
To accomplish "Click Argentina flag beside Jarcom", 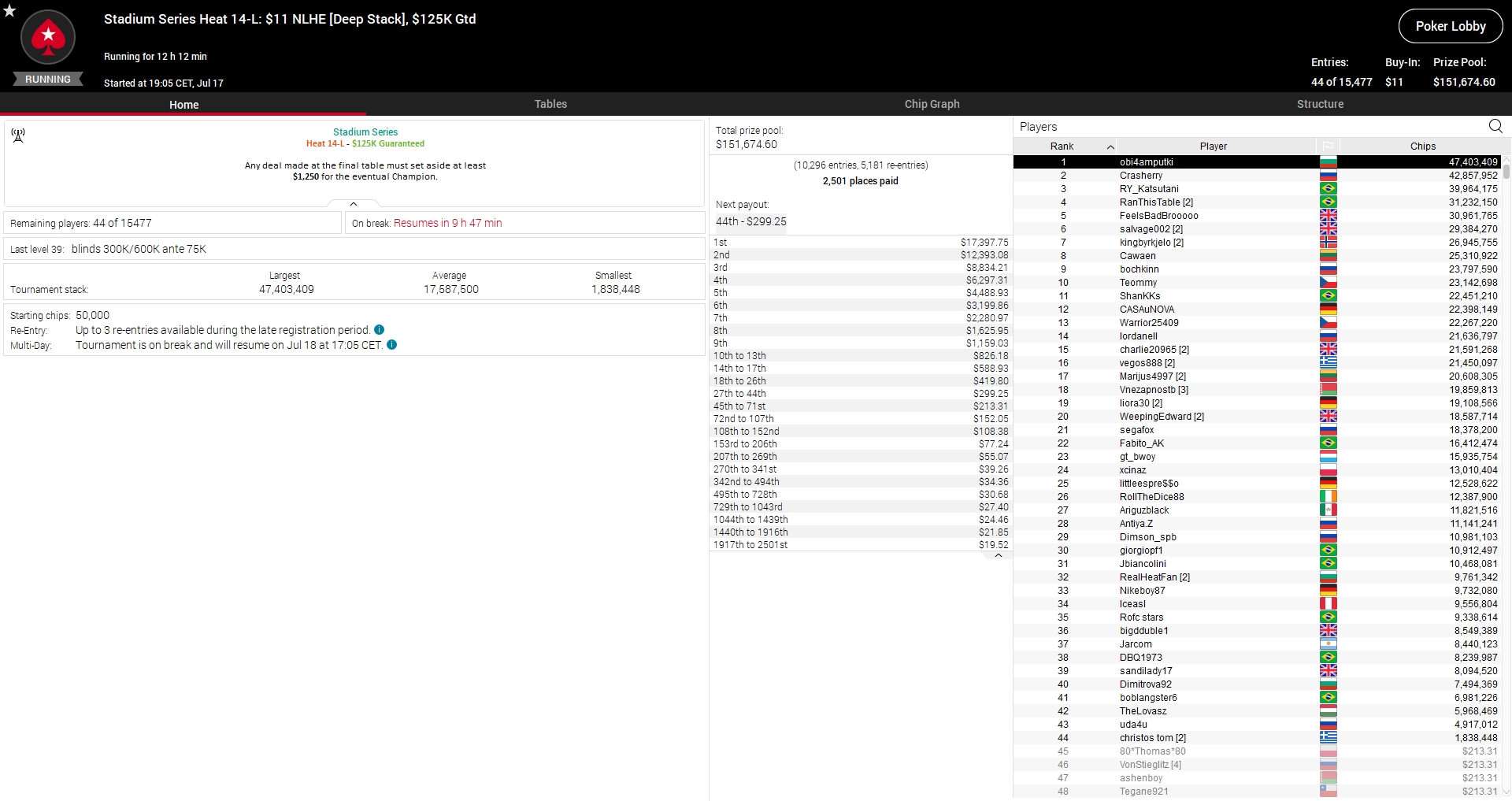I will (1329, 644).
